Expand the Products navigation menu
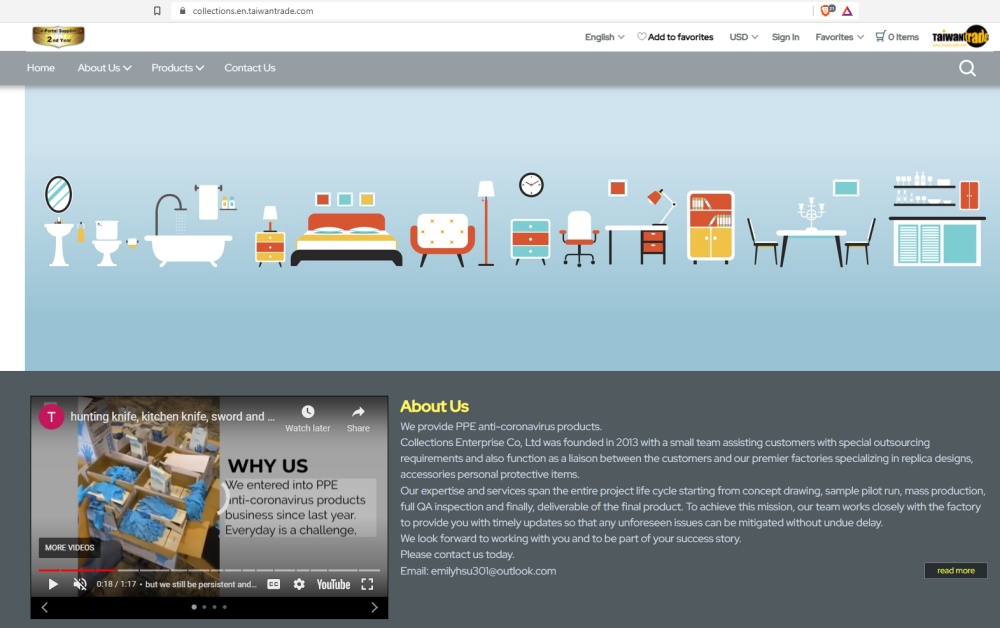Viewport: 1000px width, 628px height. point(177,68)
